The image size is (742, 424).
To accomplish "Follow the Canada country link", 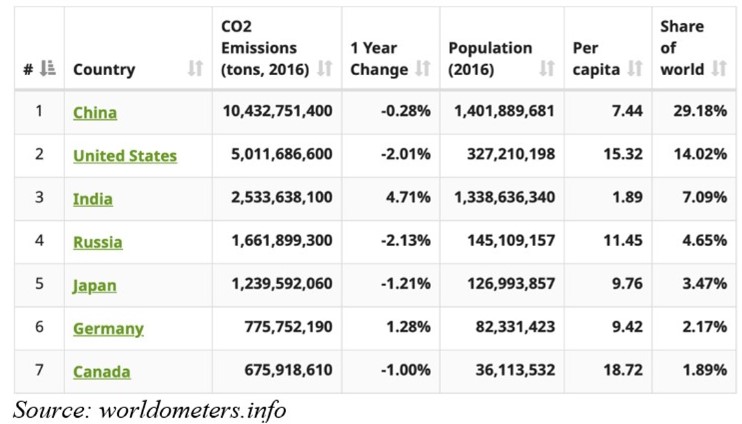I will (102, 372).
